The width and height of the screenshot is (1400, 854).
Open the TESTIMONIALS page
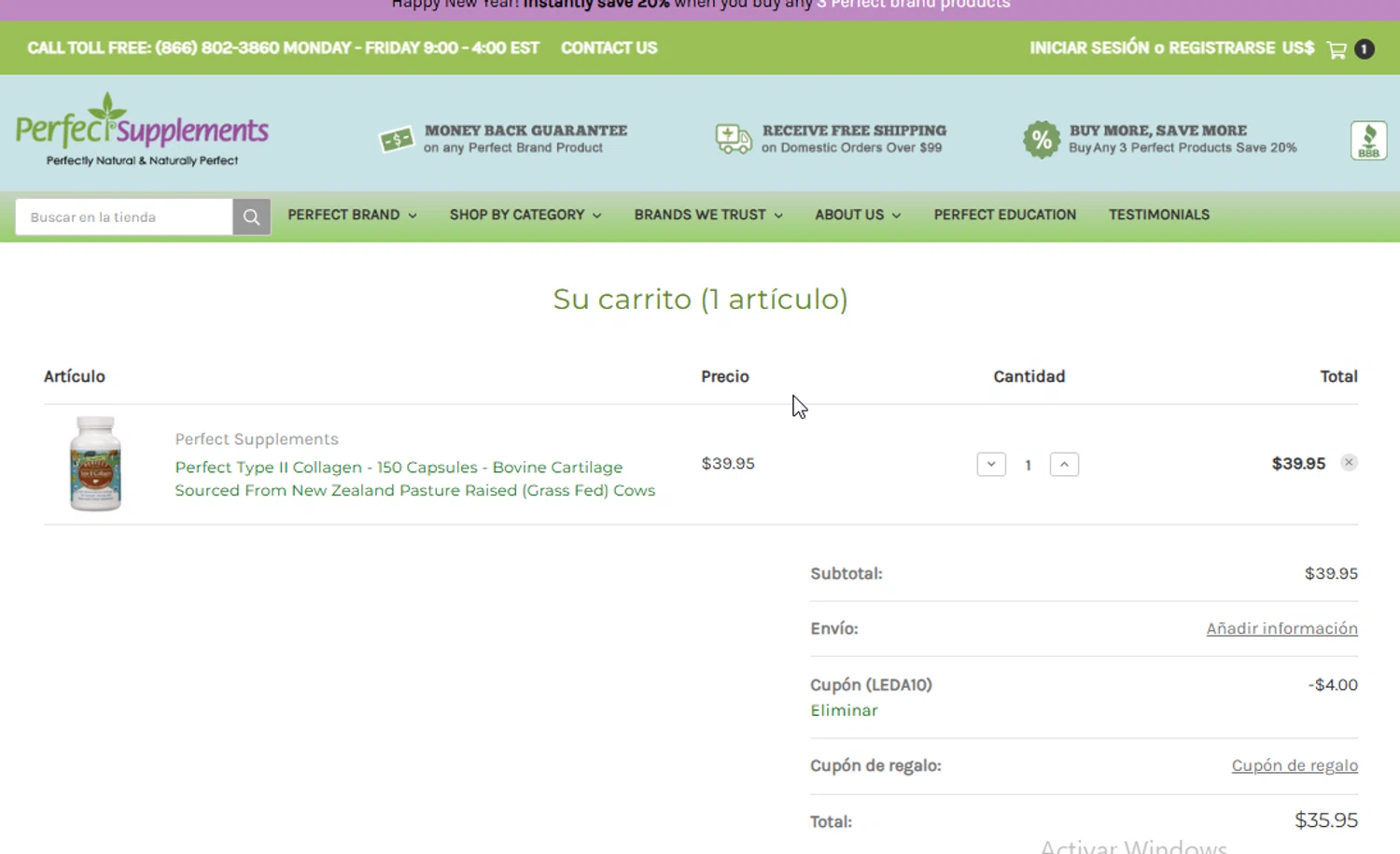(x=1158, y=215)
